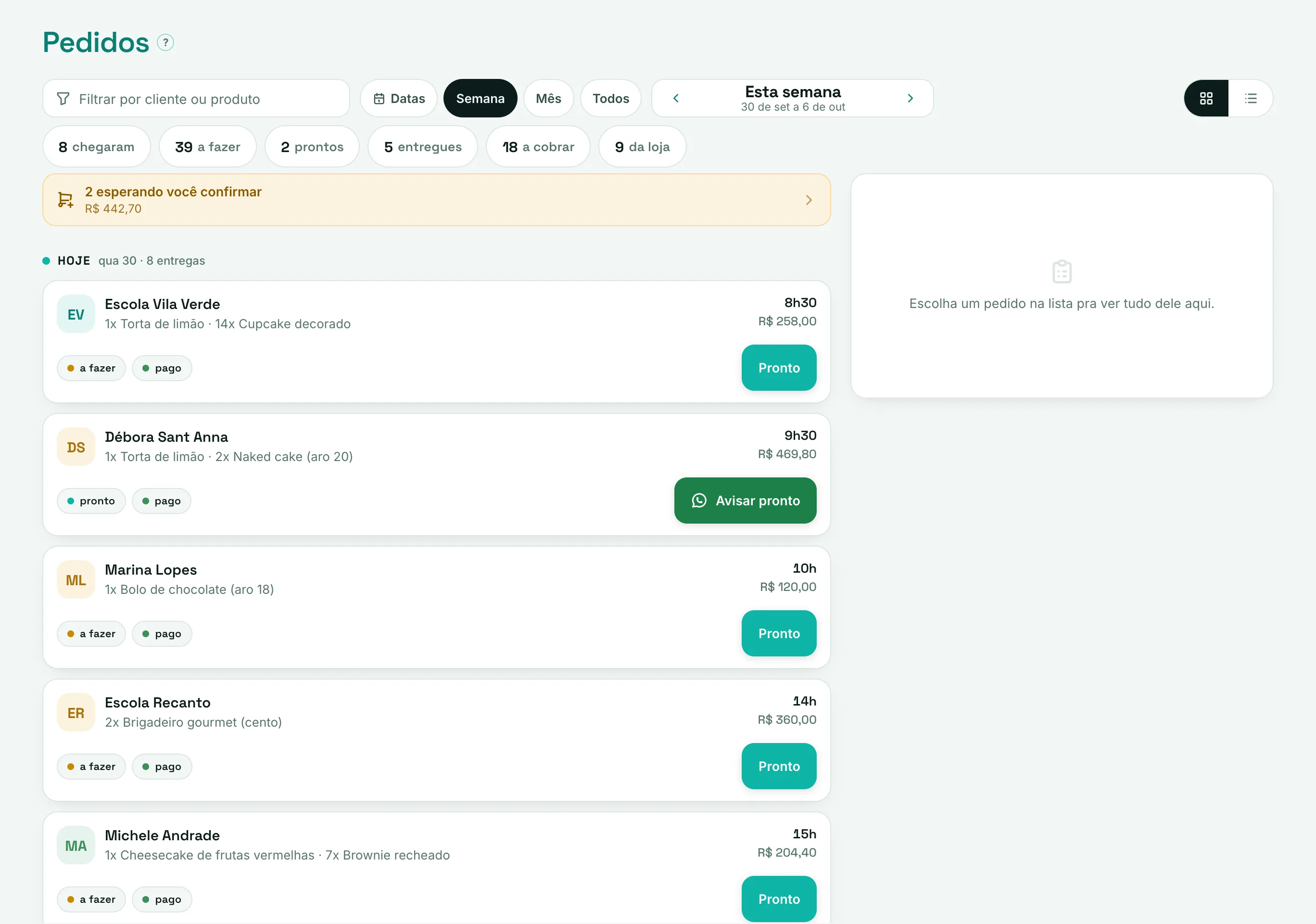Screen dimensions: 1316x924
Task: Focus the filter by client or product field
Action: click(196, 99)
